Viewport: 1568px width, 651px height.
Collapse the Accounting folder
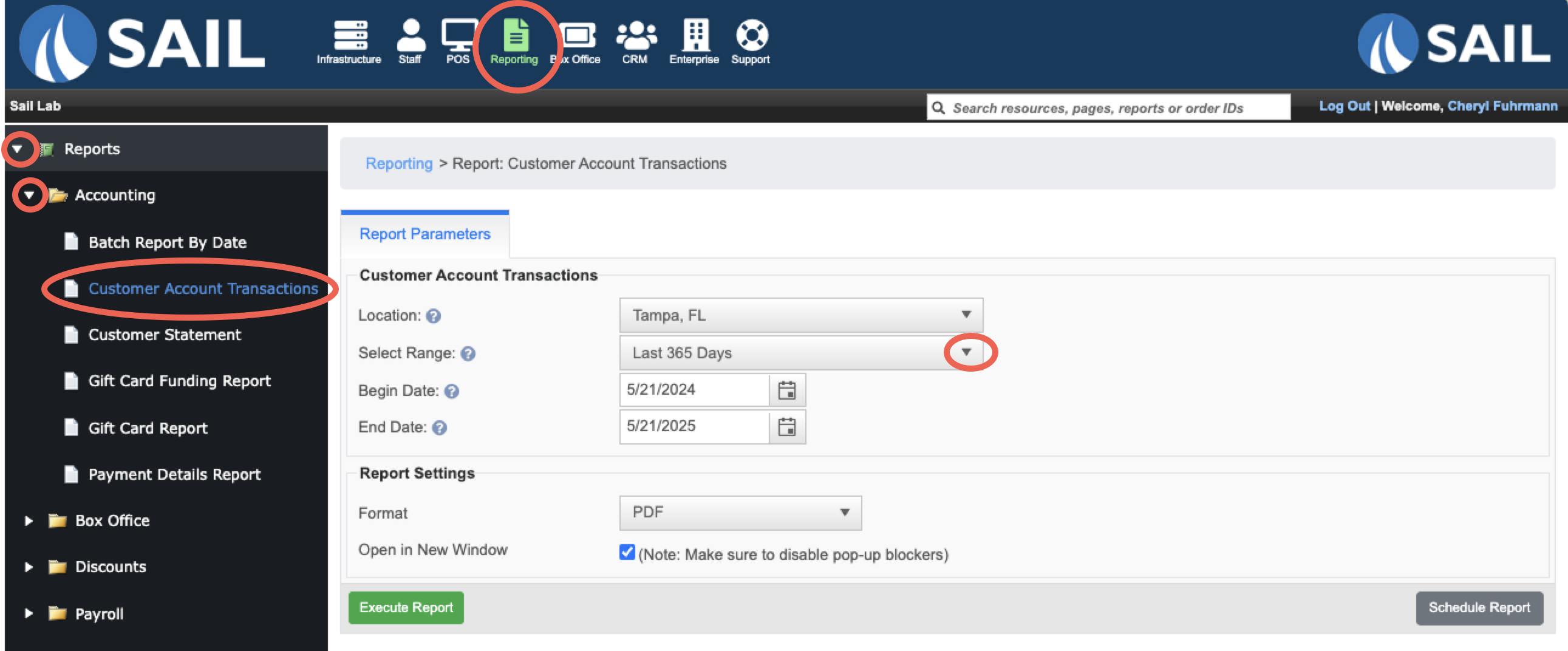click(x=29, y=196)
